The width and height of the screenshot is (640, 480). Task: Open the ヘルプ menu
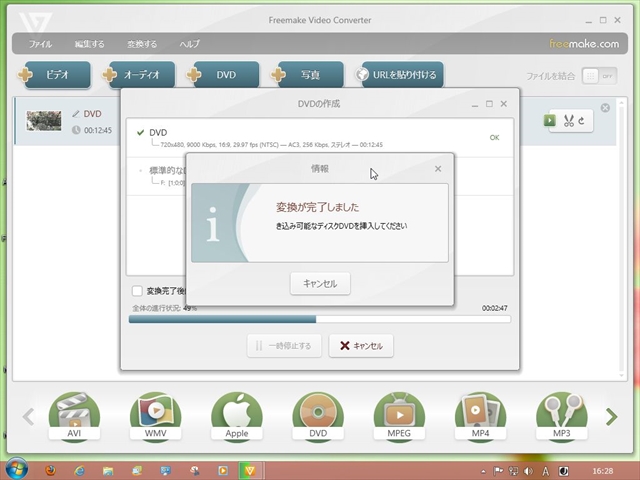tap(189, 44)
